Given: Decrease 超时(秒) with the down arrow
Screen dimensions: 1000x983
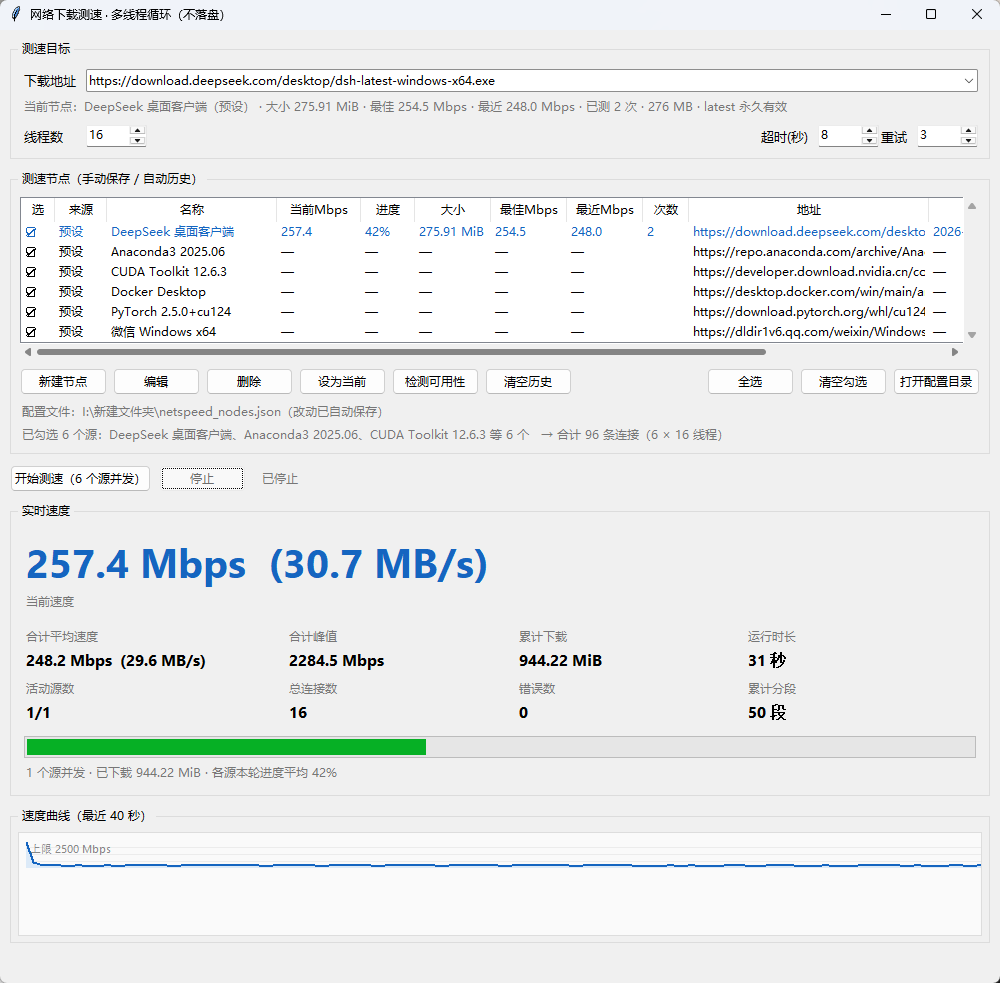Looking at the screenshot, I should coord(869,140).
